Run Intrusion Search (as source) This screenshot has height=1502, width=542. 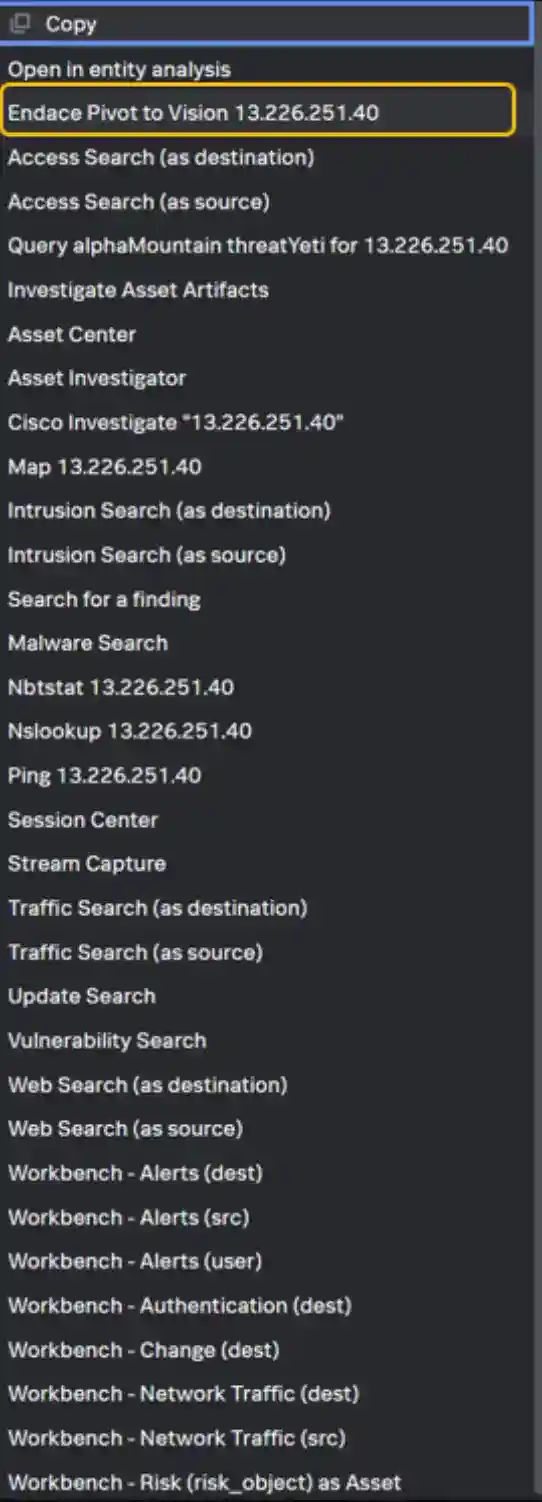click(147, 555)
